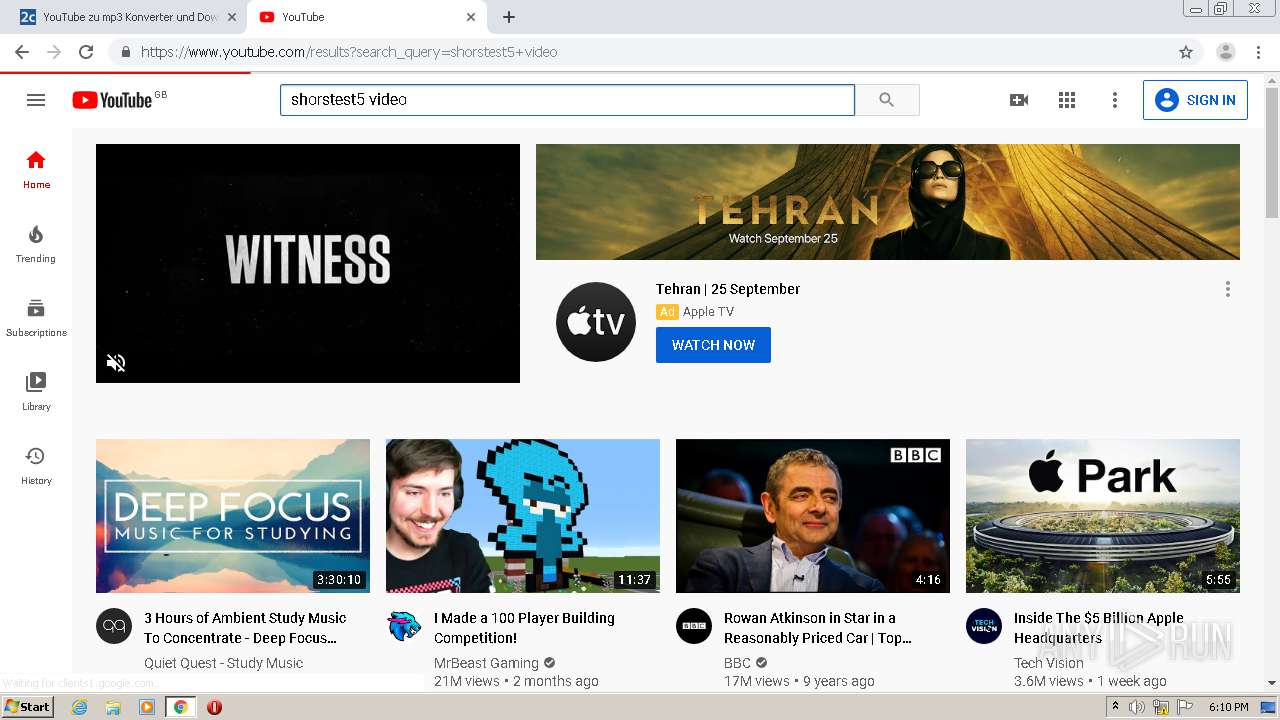Click the Quiet Quest channel avatar
The width and height of the screenshot is (1280, 720).
[x=114, y=626]
